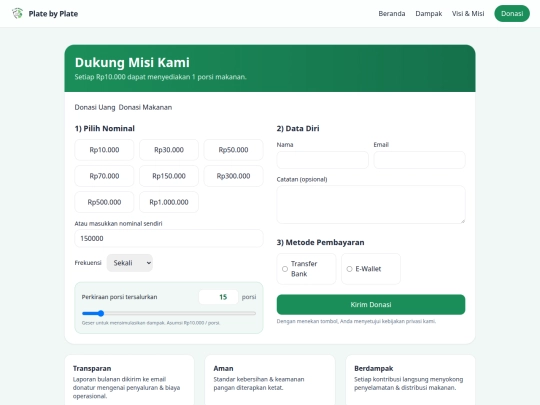Image resolution: width=540 pixels, height=405 pixels.
Task: Click the 'Atau masukkan nominal sendiri' label
Action: [118, 224]
